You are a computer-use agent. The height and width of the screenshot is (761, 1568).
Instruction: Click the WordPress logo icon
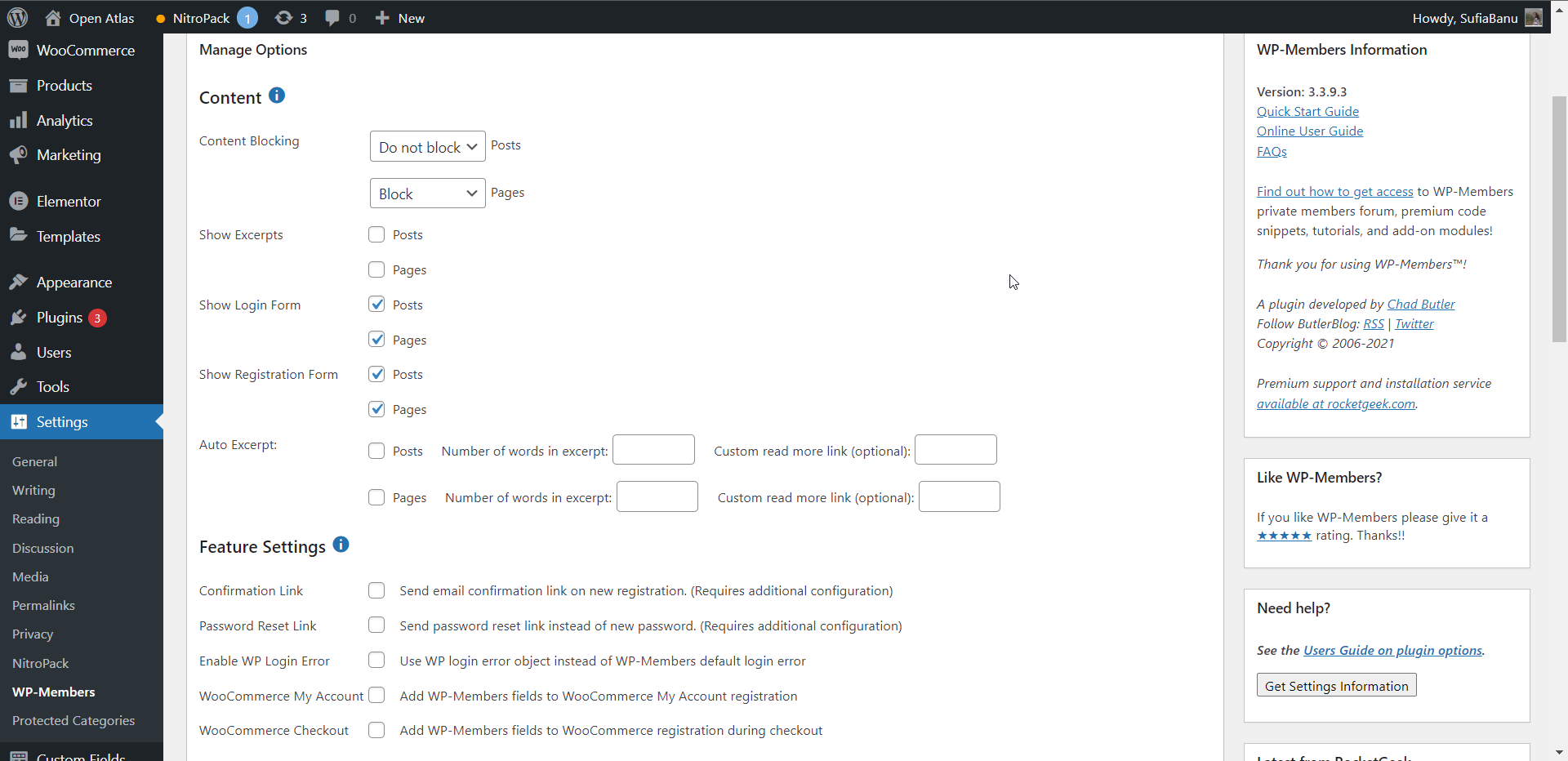click(x=17, y=17)
